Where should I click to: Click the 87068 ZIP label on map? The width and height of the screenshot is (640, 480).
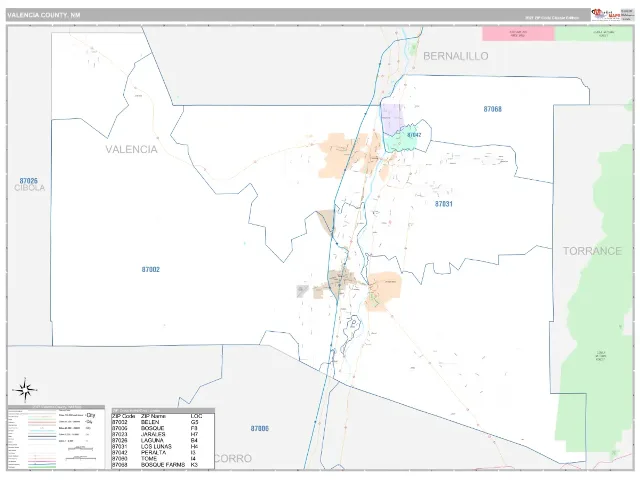pyautogui.click(x=493, y=109)
